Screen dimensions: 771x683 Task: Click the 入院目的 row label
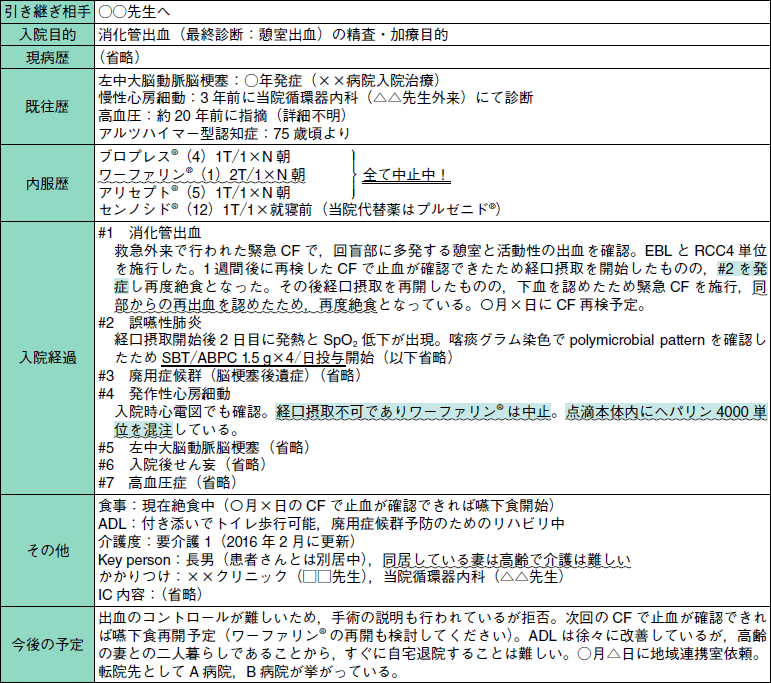tap(47, 35)
